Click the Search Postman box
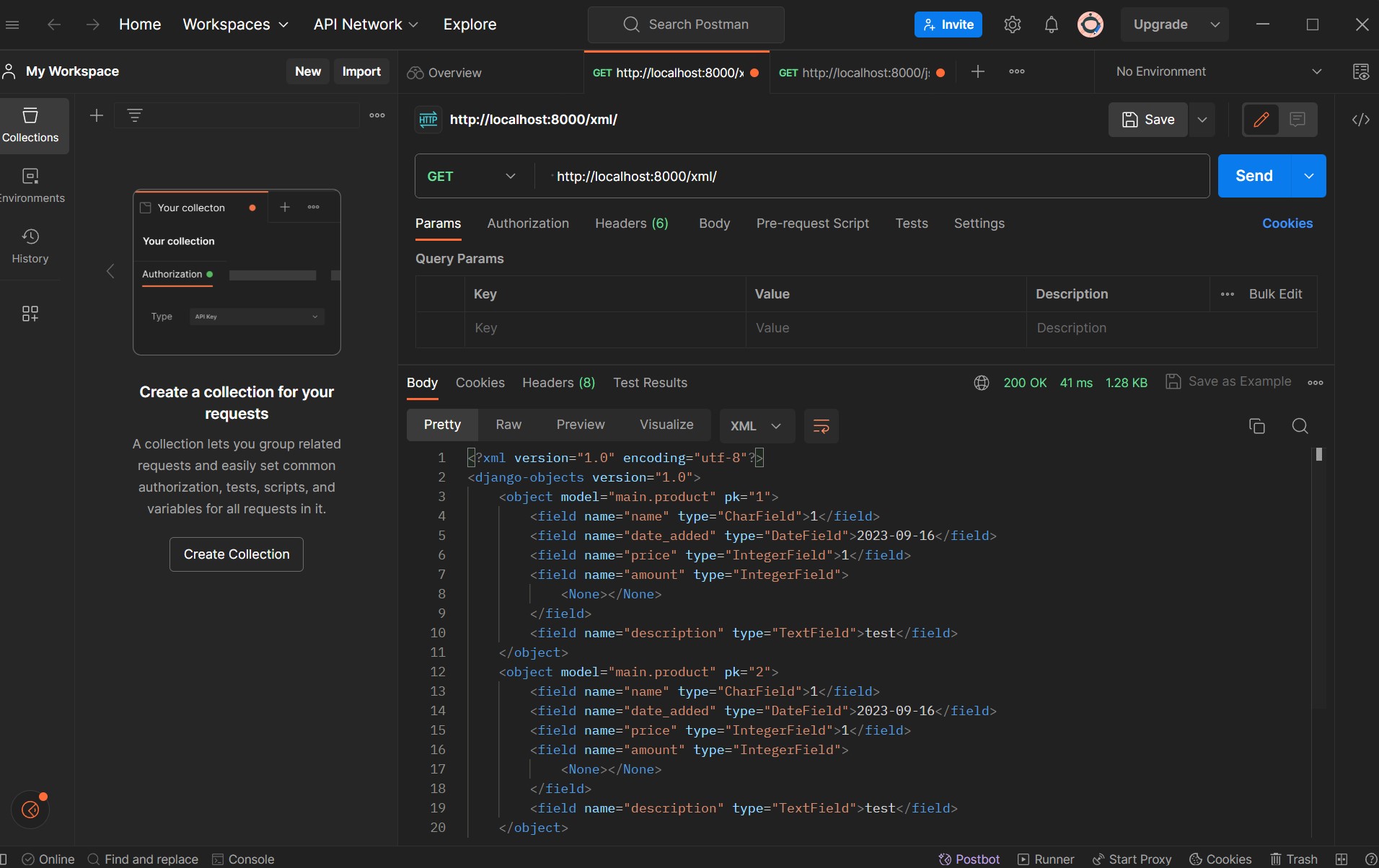 point(686,25)
